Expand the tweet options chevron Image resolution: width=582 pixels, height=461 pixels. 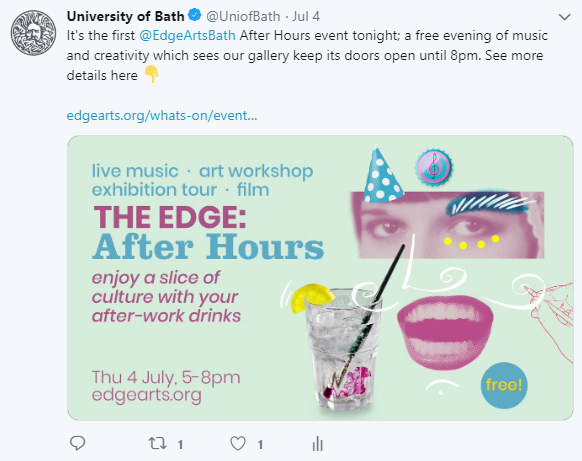click(565, 17)
